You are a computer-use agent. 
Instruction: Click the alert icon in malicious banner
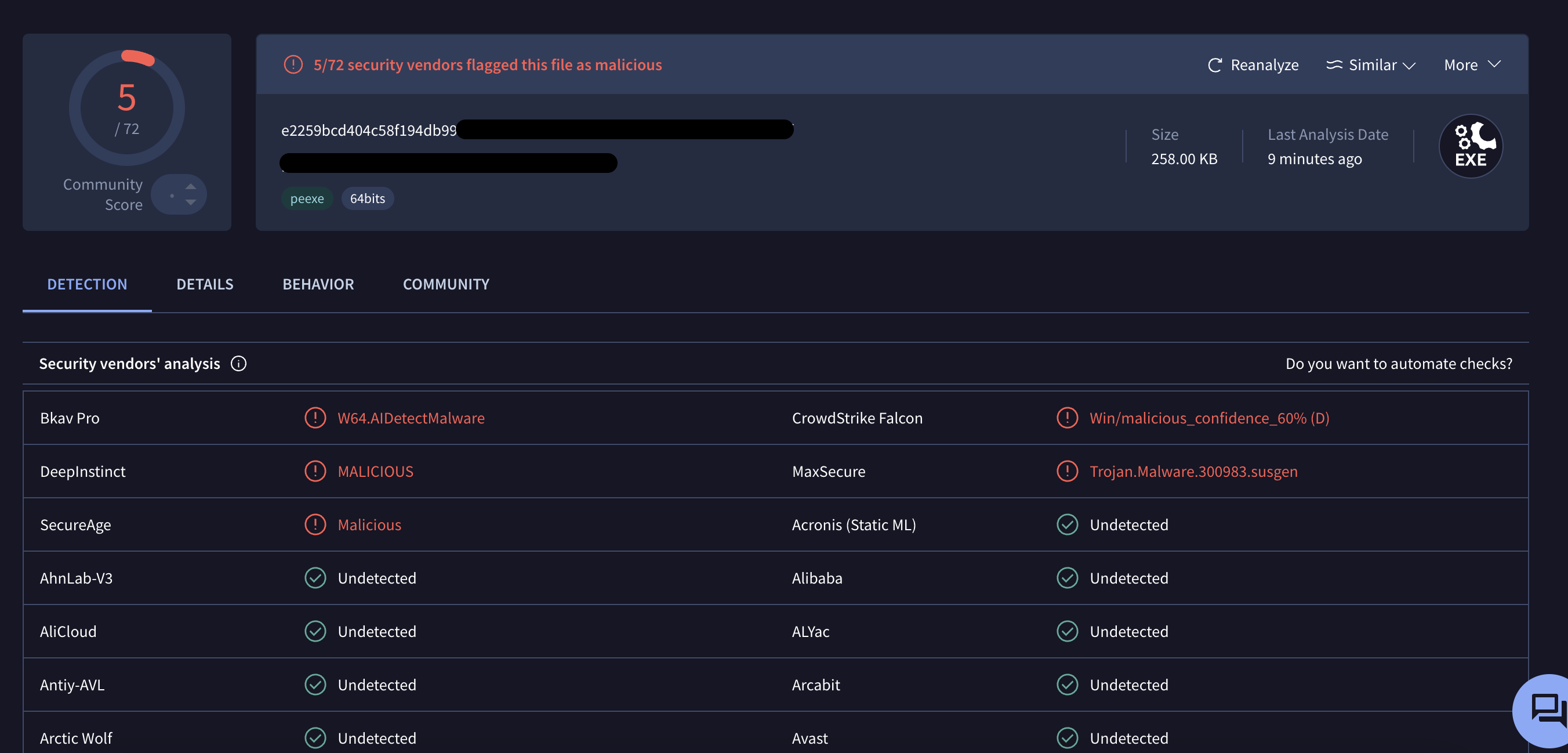click(x=293, y=64)
